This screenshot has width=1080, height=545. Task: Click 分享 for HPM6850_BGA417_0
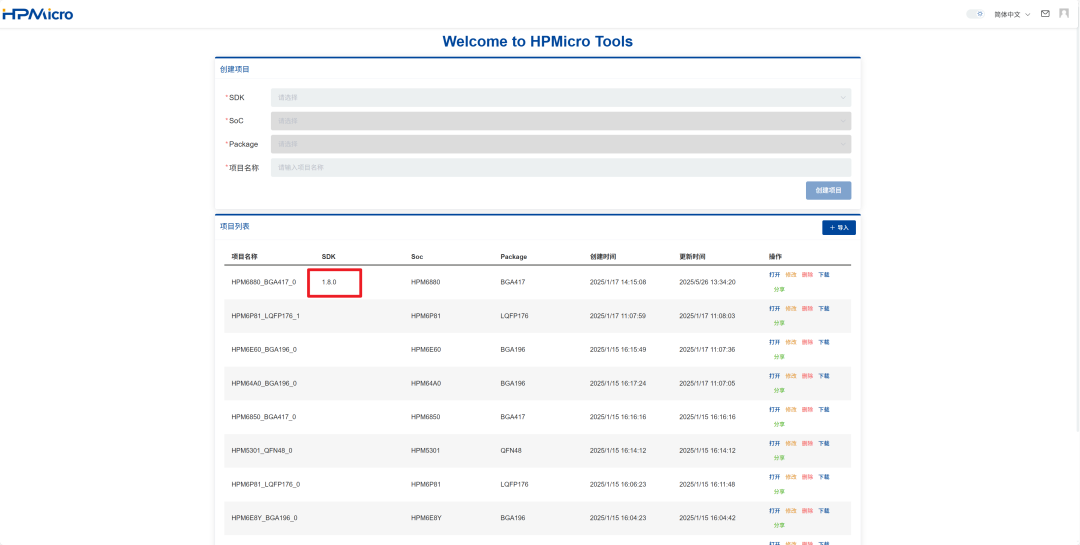click(x=779, y=424)
